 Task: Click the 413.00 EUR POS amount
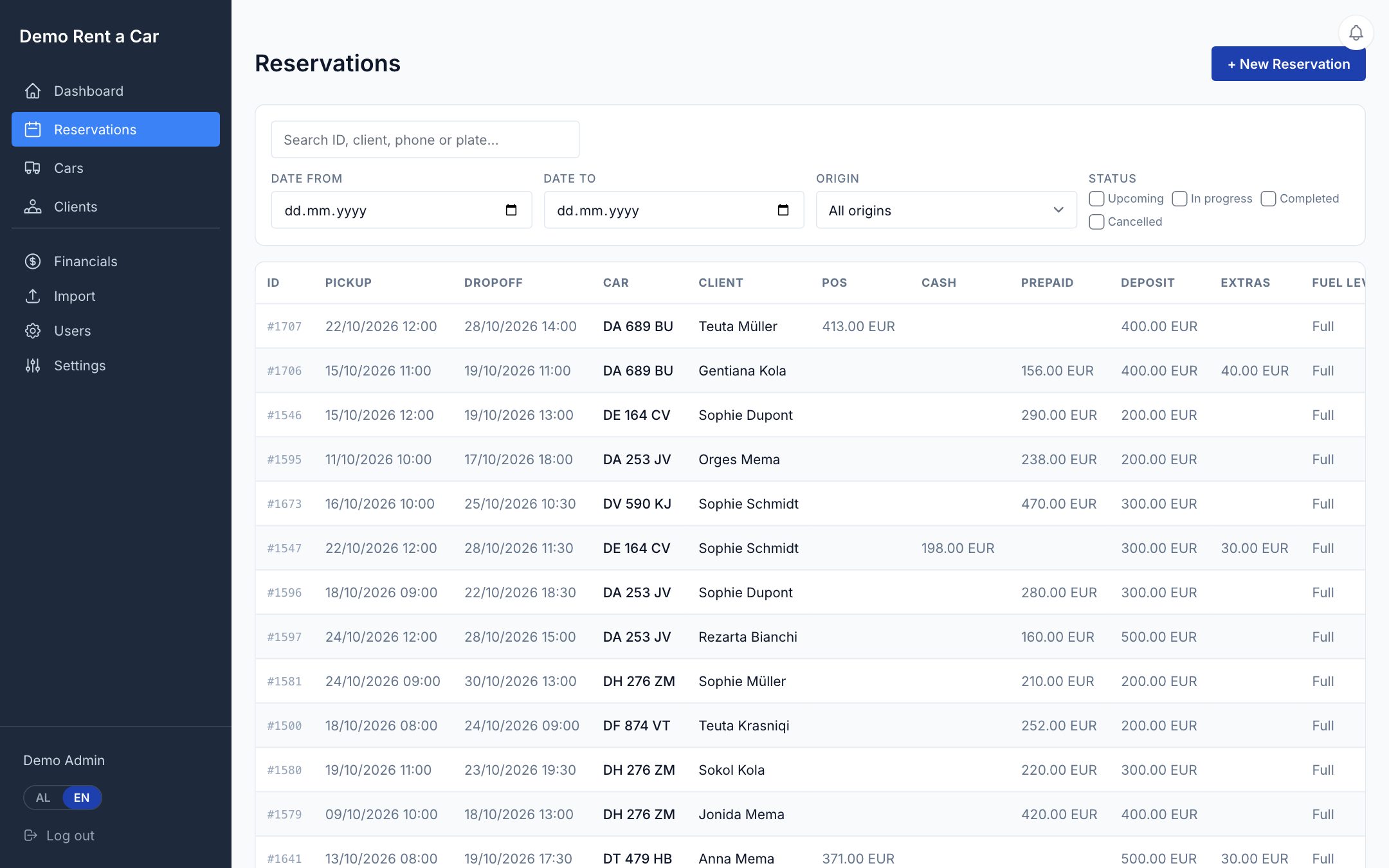click(x=858, y=326)
